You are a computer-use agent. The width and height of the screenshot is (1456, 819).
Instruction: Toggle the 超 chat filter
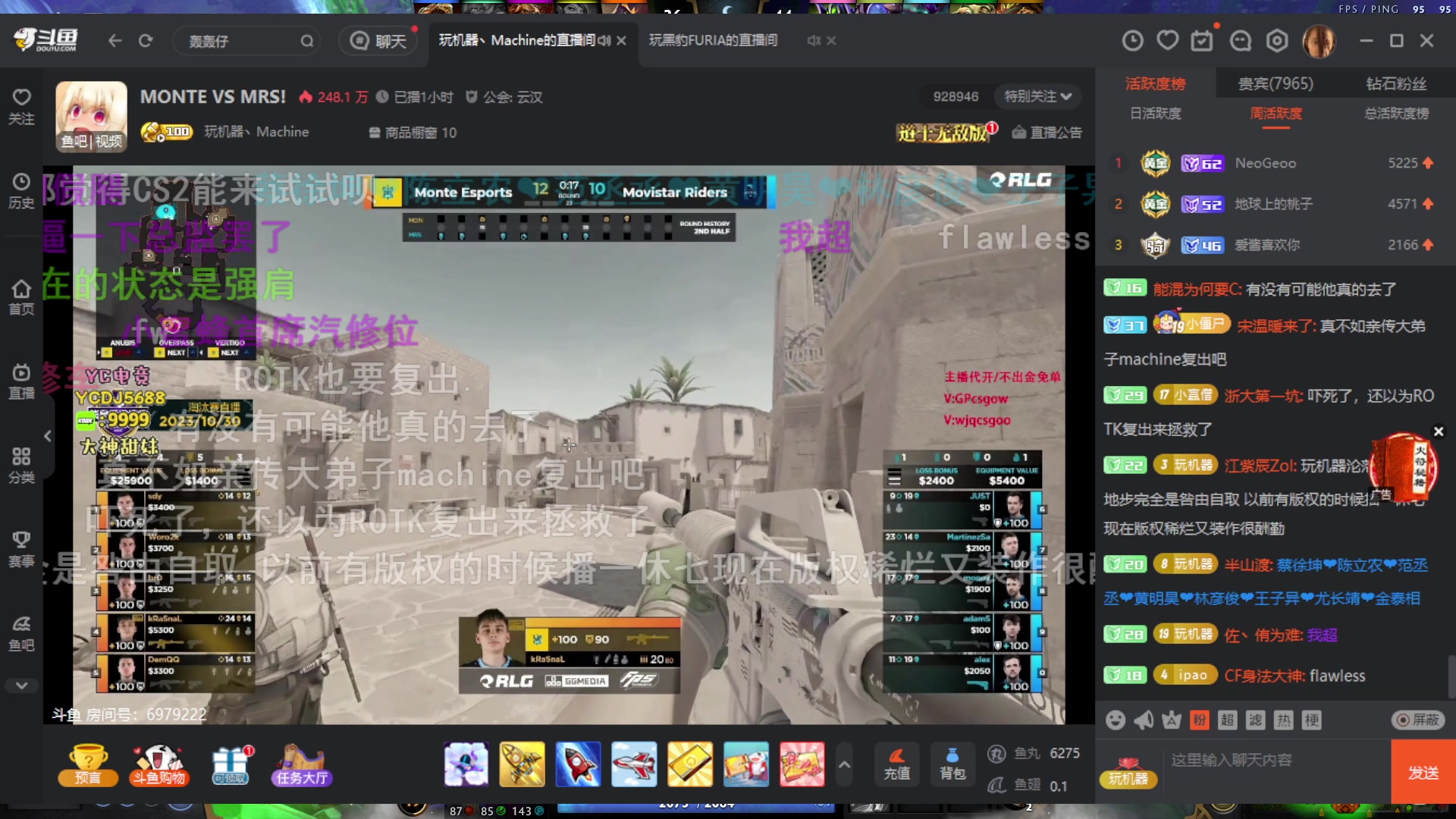pyautogui.click(x=1227, y=720)
